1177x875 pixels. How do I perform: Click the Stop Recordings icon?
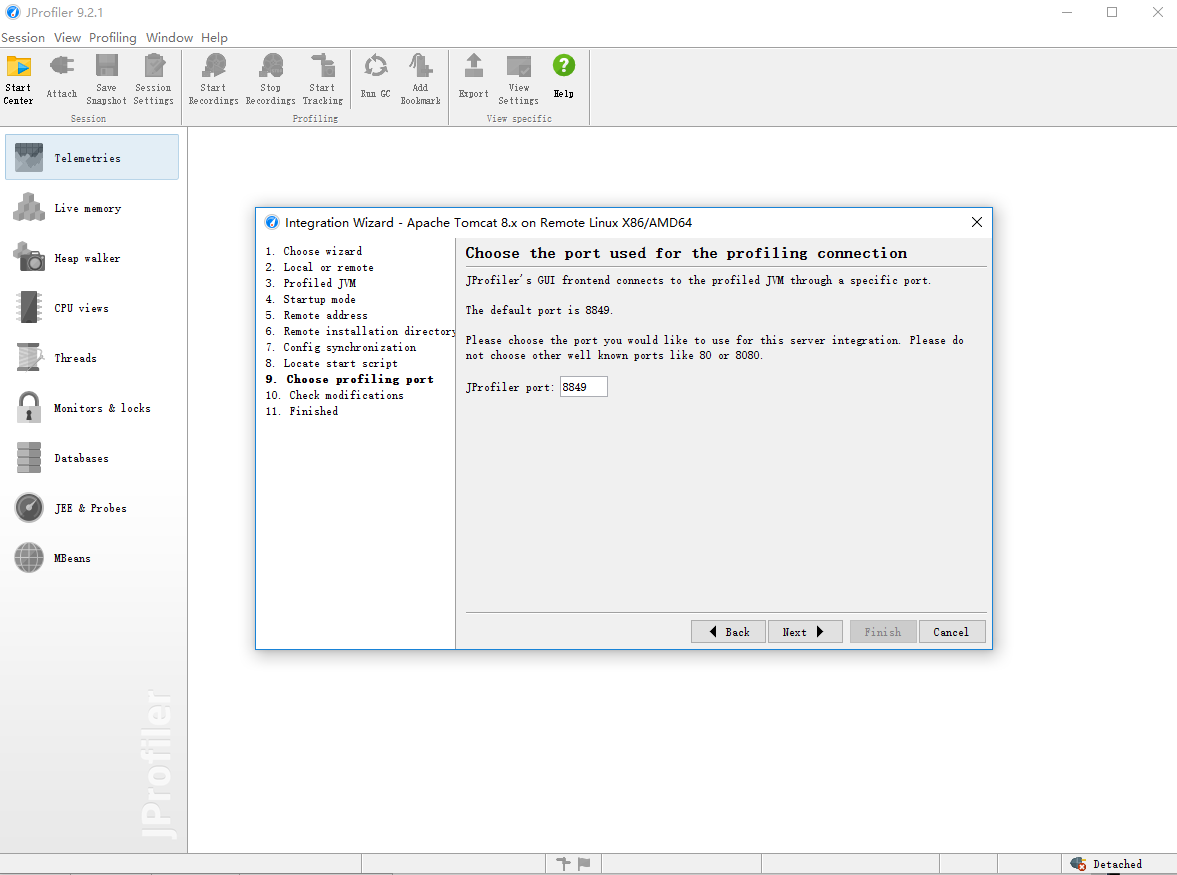point(270,80)
